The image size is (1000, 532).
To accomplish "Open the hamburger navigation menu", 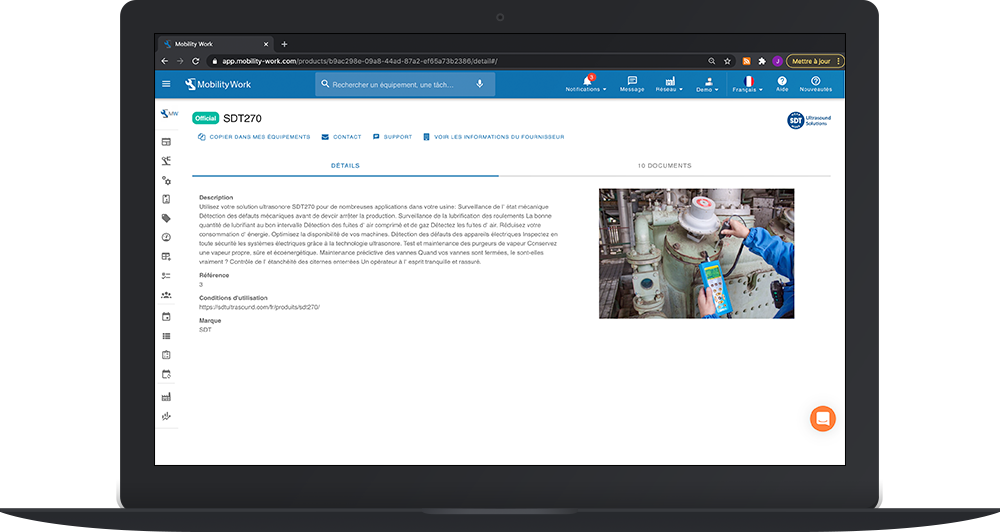I will [166, 84].
